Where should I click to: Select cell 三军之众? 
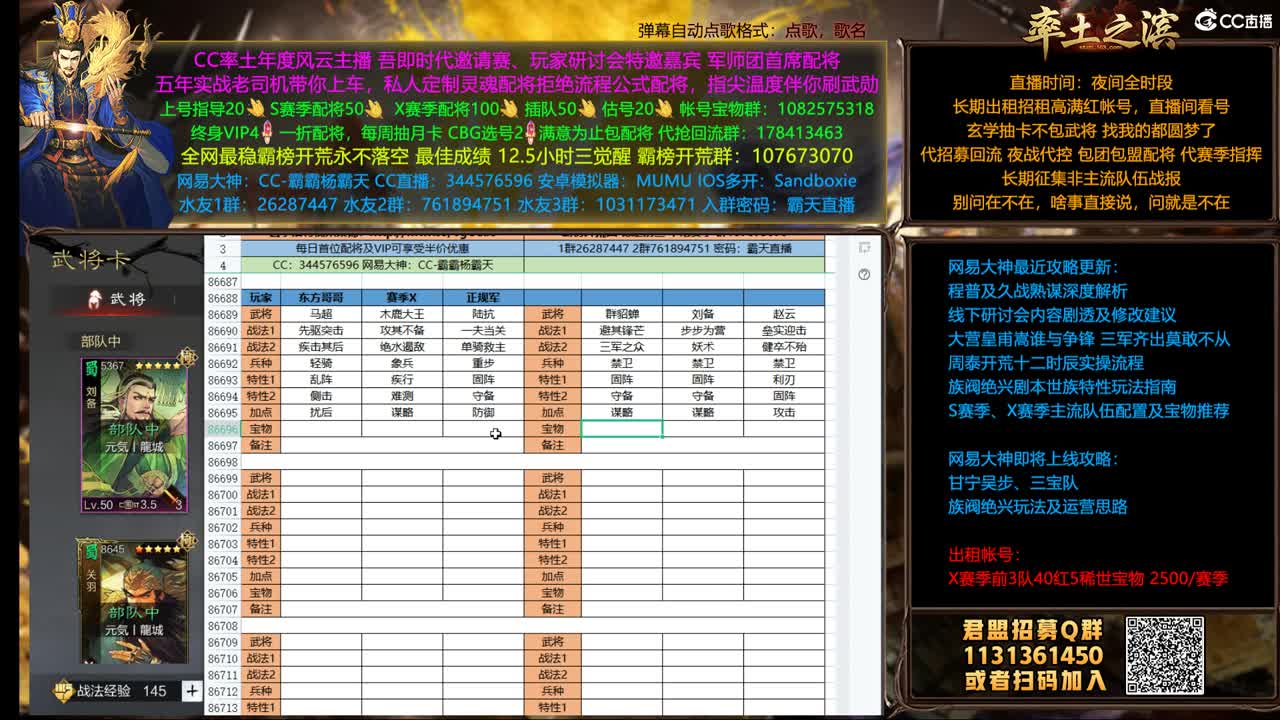click(x=621, y=347)
